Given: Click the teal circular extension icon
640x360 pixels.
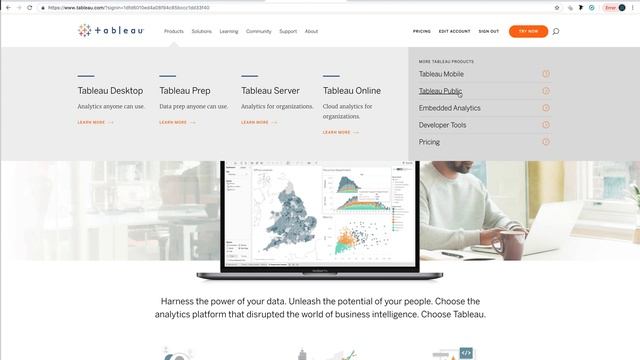Looking at the screenshot, I should [x=591, y=7].
